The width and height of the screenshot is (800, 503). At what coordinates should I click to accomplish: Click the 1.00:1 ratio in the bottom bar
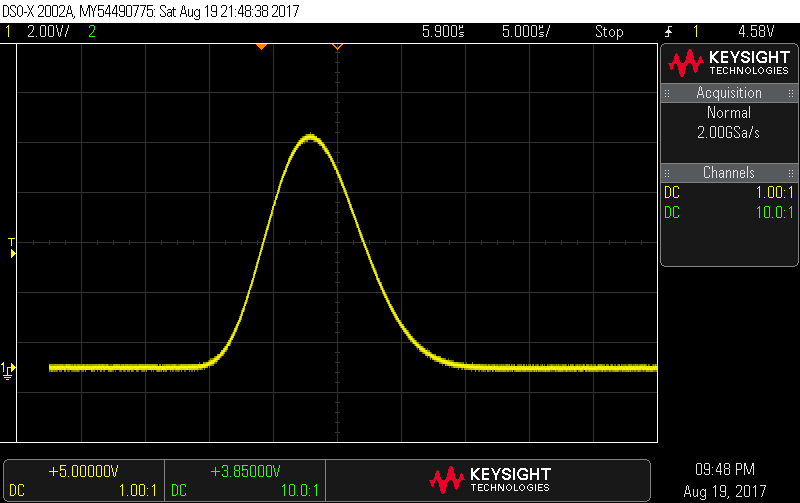[138, 491]
